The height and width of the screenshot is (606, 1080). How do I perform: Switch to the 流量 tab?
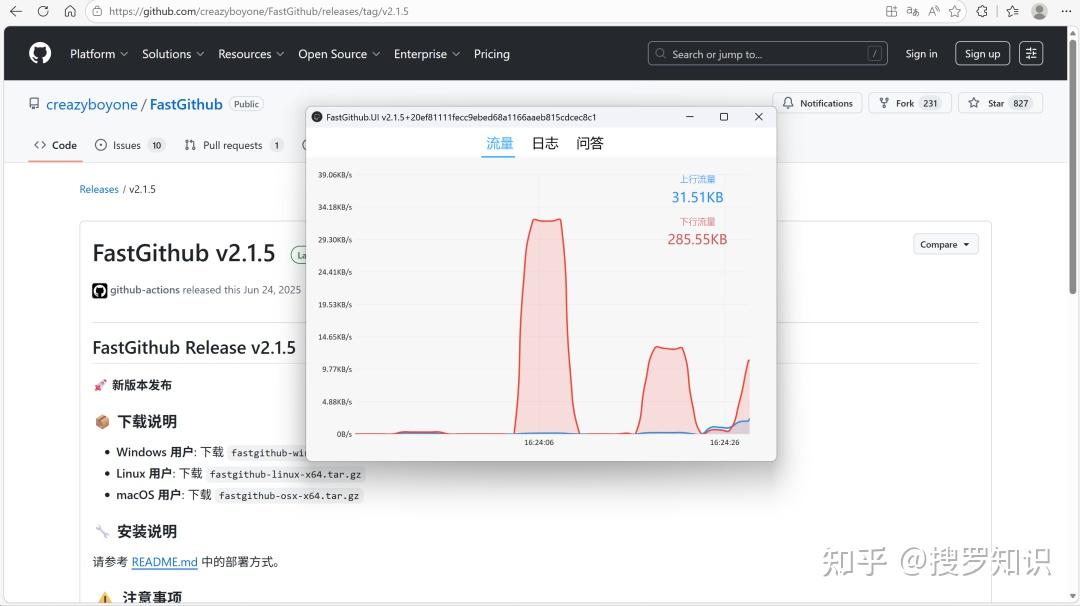(x=499, y=143)
